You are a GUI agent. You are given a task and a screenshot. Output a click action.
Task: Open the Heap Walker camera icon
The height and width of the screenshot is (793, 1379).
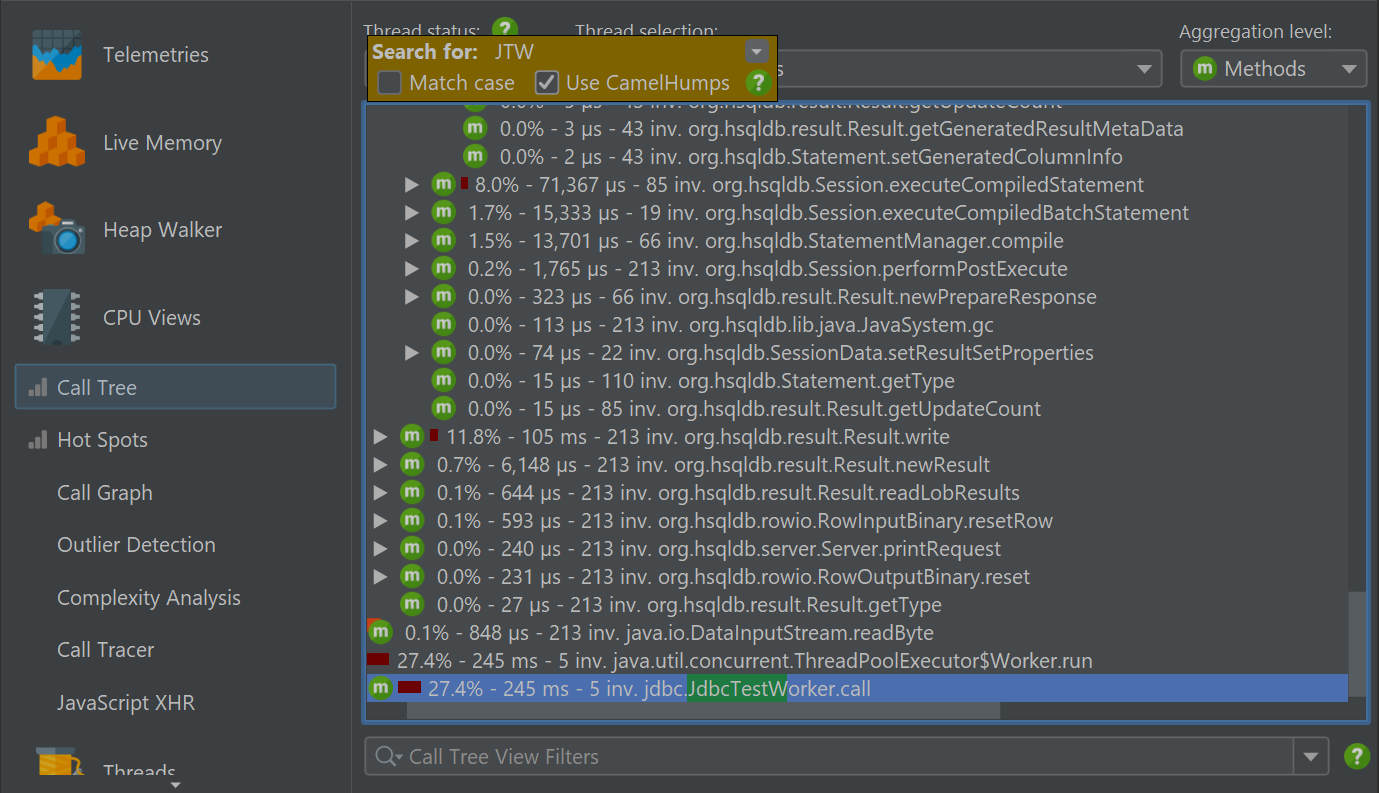click(x=56, y=229)
